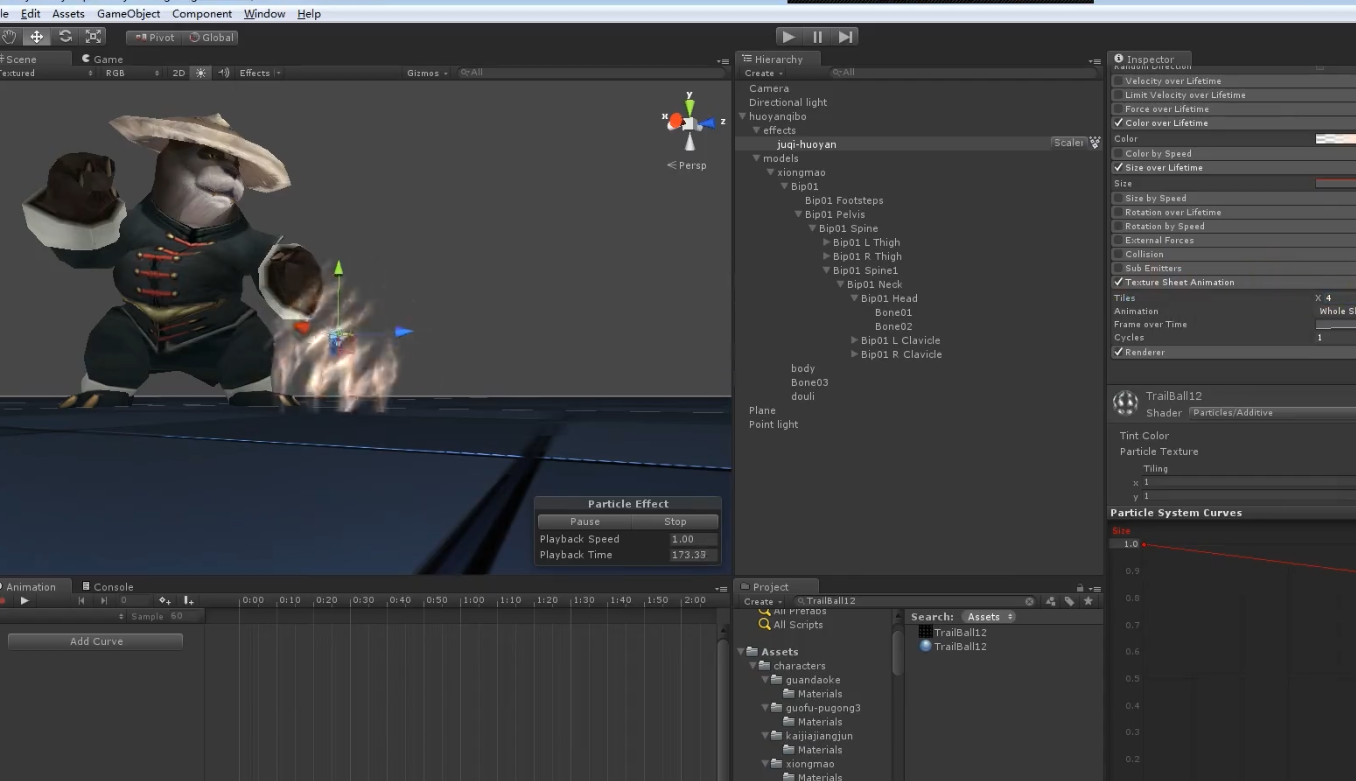Viewport: 1356px width, 781px height.
Task: Enable Limit Velocity over Lifetime module
Action: tap(1118, 95)
